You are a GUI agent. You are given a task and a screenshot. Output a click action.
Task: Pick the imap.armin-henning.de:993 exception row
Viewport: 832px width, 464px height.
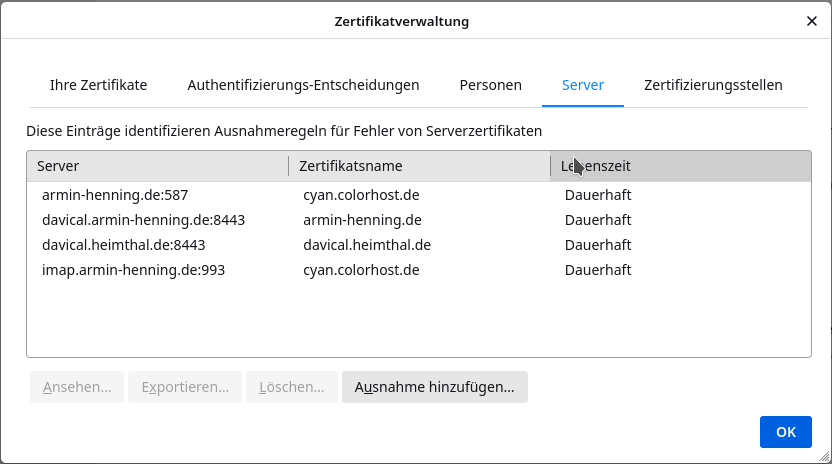[133, 270]
